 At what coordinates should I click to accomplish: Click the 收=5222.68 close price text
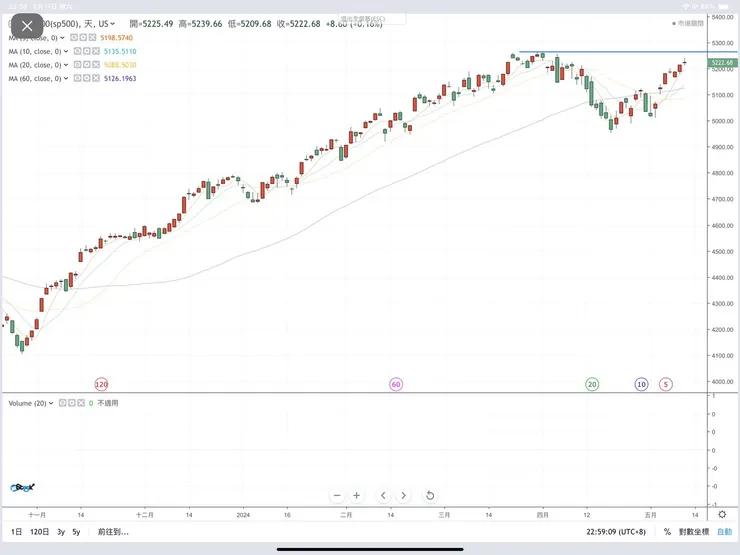(299, 24)
